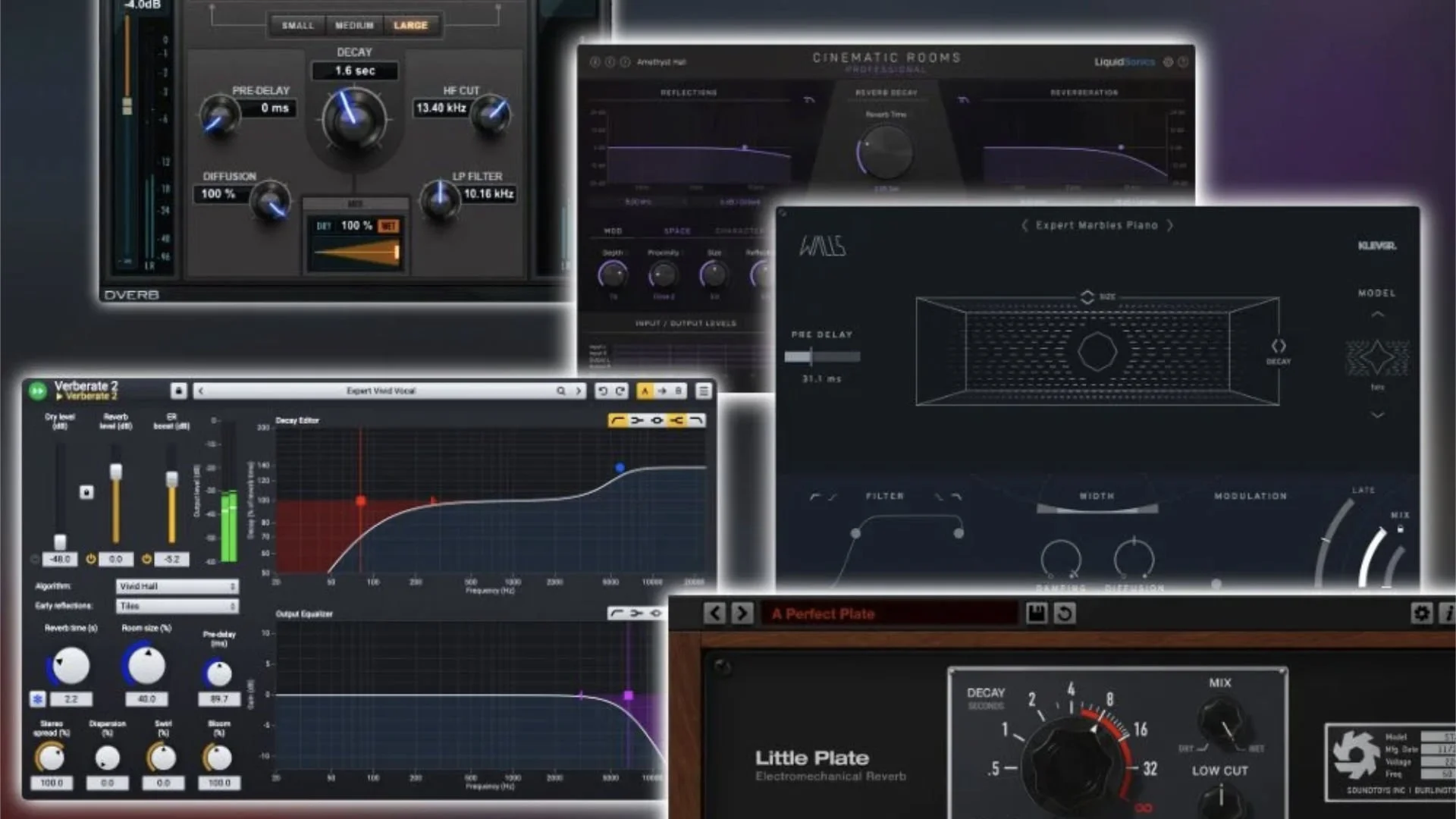
Task: Click the reset arrow icon in Little Plate
Action: click(x=1064, y=614)
